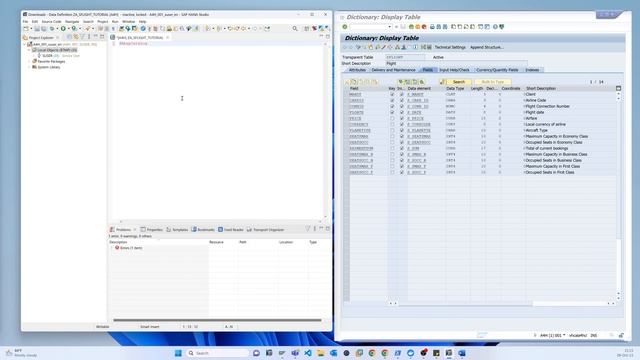Click the search magnifier in HANA Studio toolbar
This screenshot has height=360, width=640.
click(295, 29)
